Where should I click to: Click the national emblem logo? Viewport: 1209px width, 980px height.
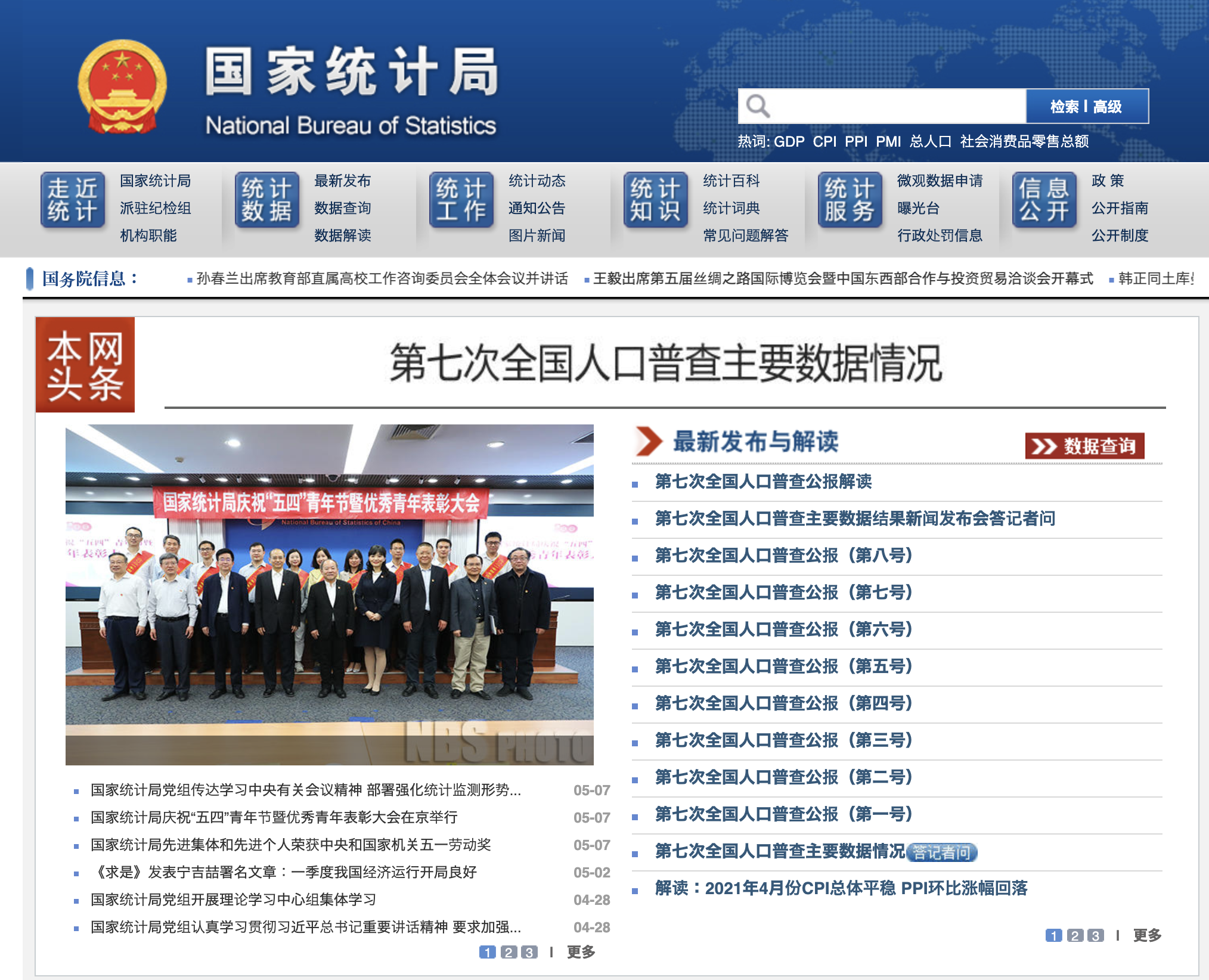122,87
